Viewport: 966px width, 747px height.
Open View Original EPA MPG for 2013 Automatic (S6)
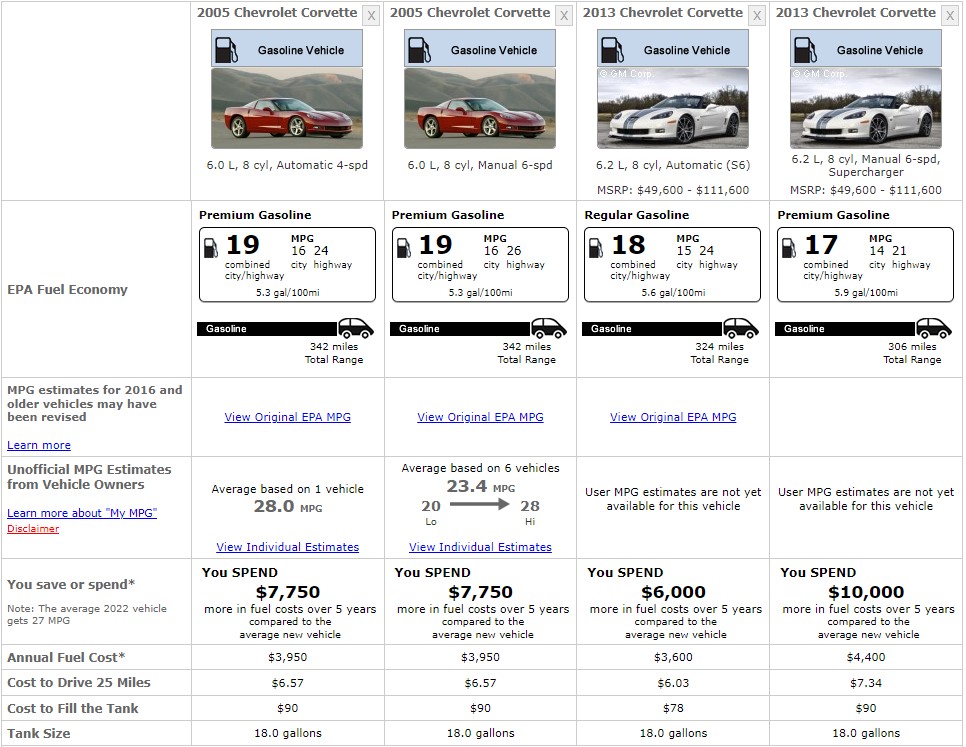tap(673, 417)
